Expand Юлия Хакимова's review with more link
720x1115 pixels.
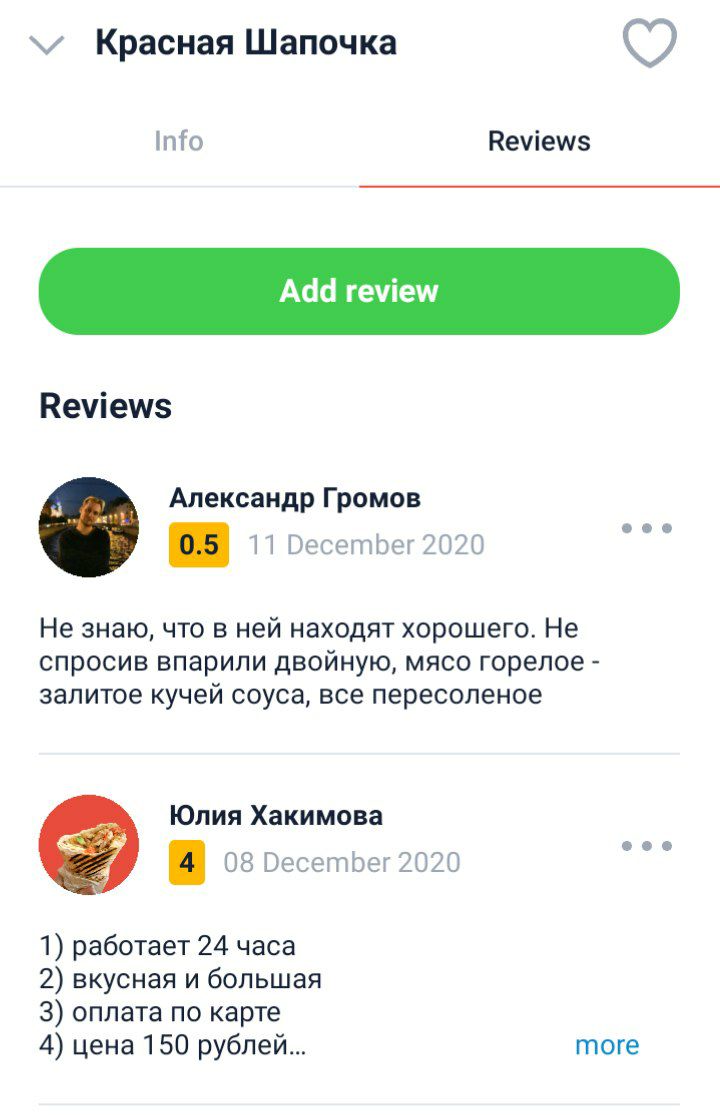(x=607, y=1045)
